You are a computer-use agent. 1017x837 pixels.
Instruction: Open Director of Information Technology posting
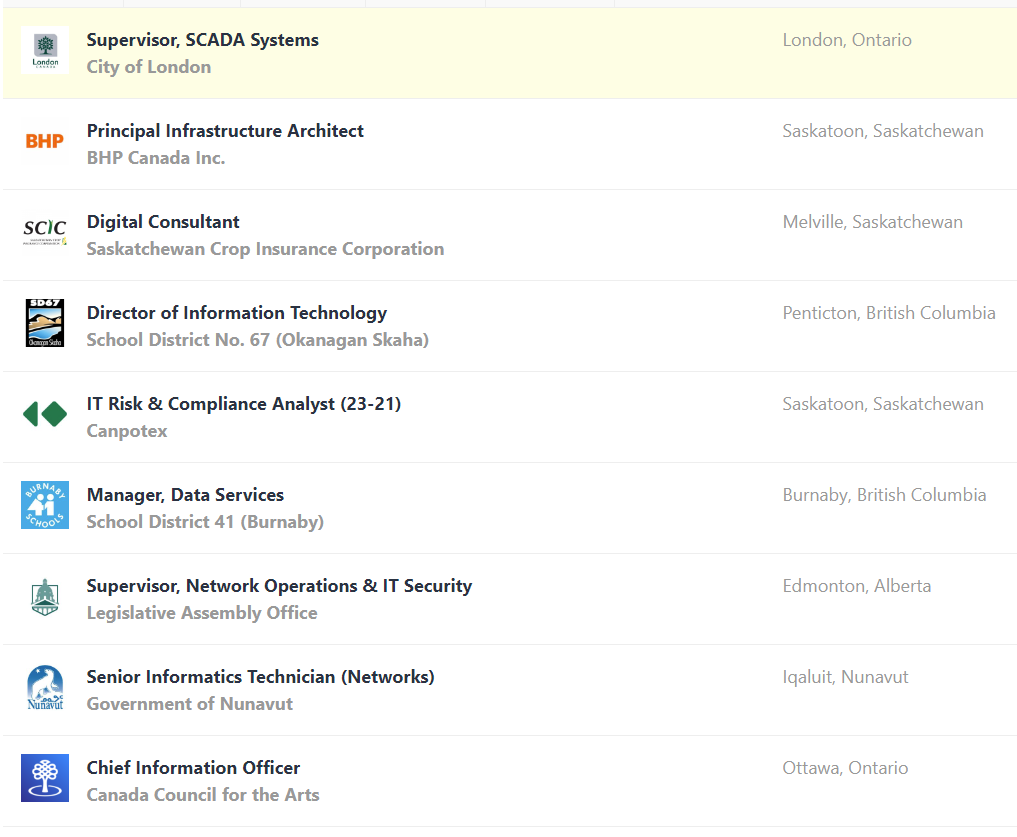pos(237,313)
